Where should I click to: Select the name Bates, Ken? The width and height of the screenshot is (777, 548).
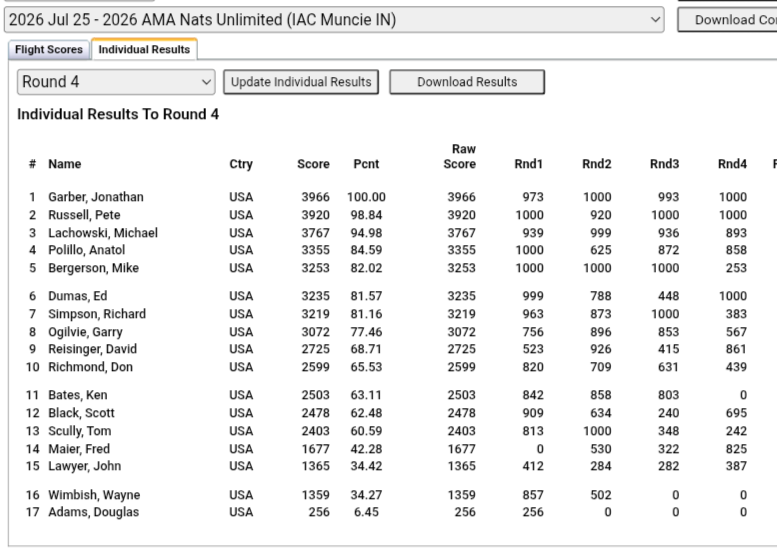pos(77,395)
